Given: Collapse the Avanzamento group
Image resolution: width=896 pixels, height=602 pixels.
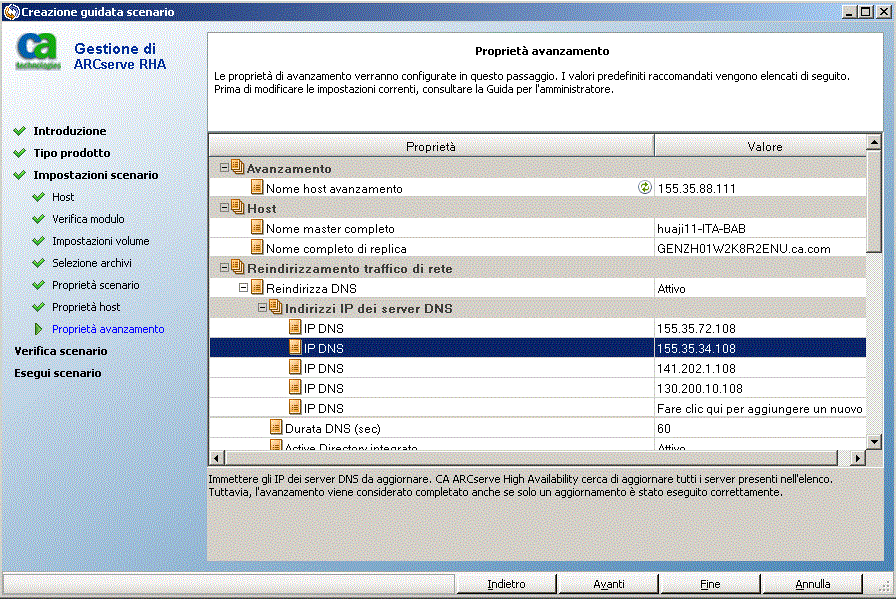Looking at the screenshot, I should pyautogui.click(x=224, y=168).
